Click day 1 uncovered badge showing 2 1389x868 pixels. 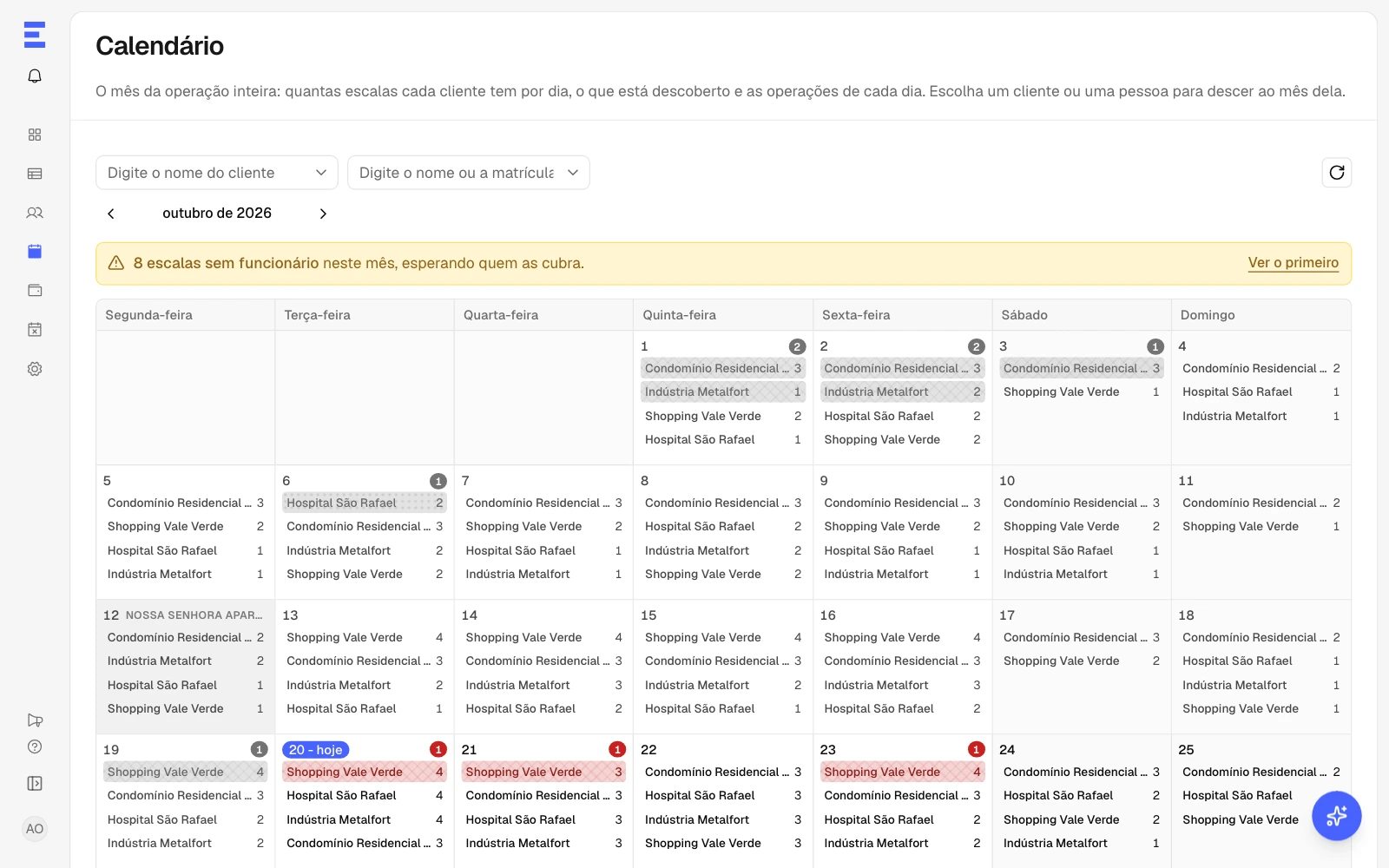(797, 346)
